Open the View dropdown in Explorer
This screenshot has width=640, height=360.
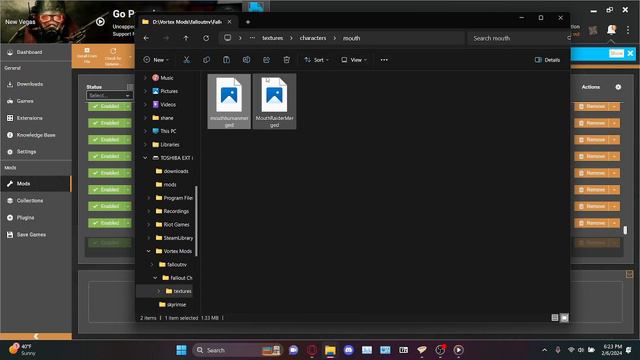[354, 60]
